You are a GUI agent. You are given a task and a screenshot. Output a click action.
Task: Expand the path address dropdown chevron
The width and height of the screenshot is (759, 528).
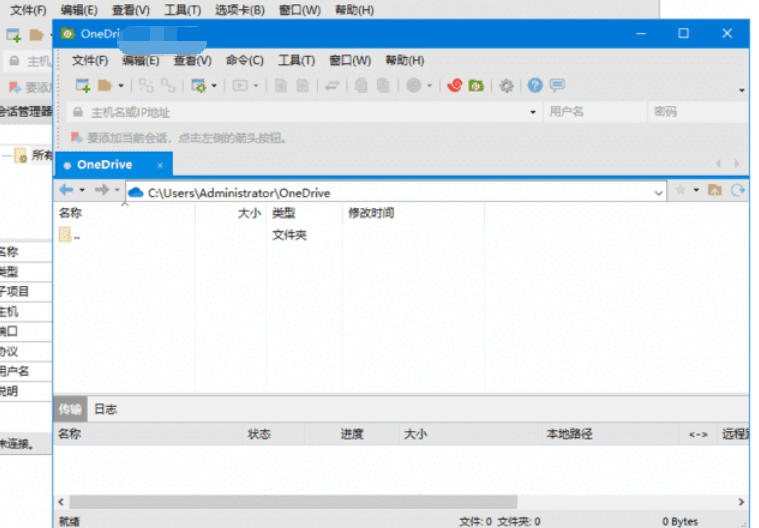(x=658, y=193)
